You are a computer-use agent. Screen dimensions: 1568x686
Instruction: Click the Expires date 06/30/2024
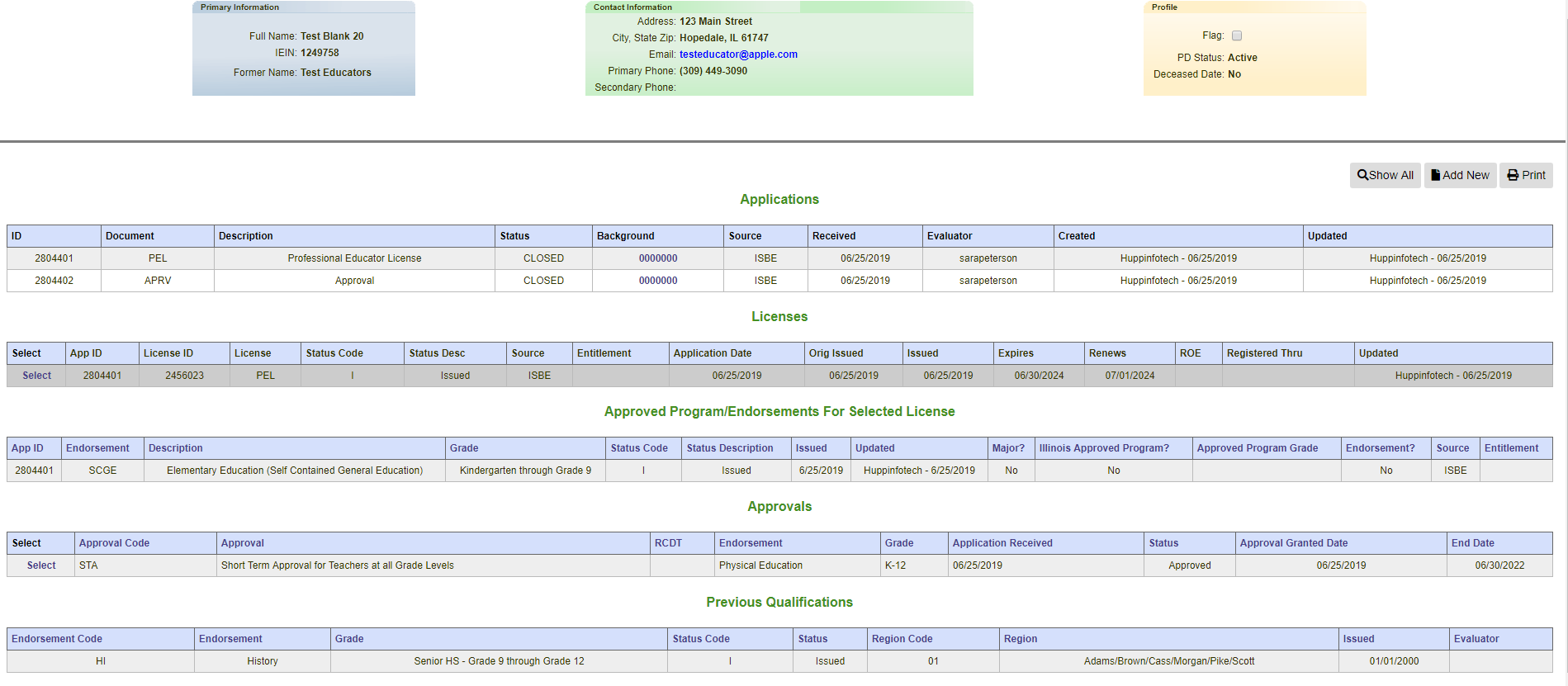1039,376
